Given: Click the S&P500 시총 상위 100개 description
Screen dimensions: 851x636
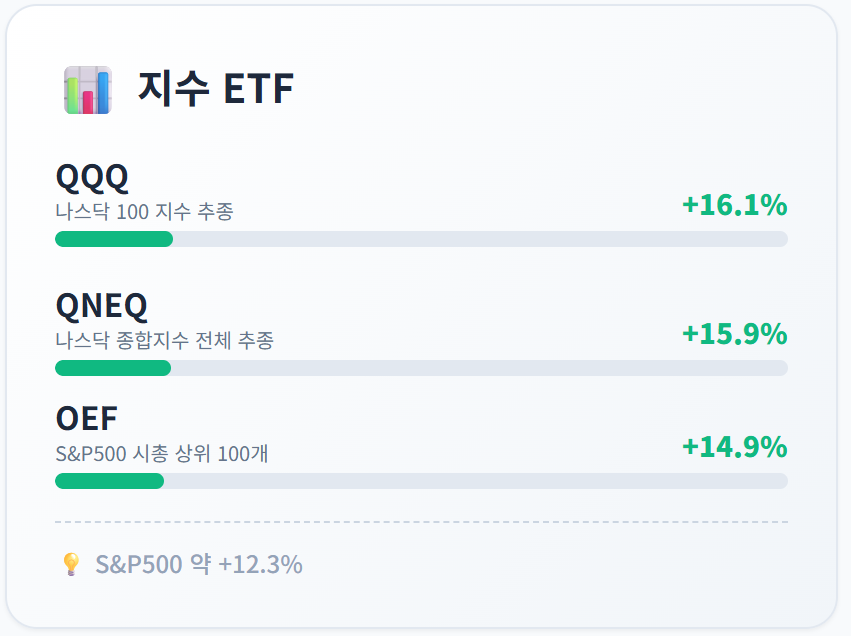Looking at the screenshot, I should [162, 454].
